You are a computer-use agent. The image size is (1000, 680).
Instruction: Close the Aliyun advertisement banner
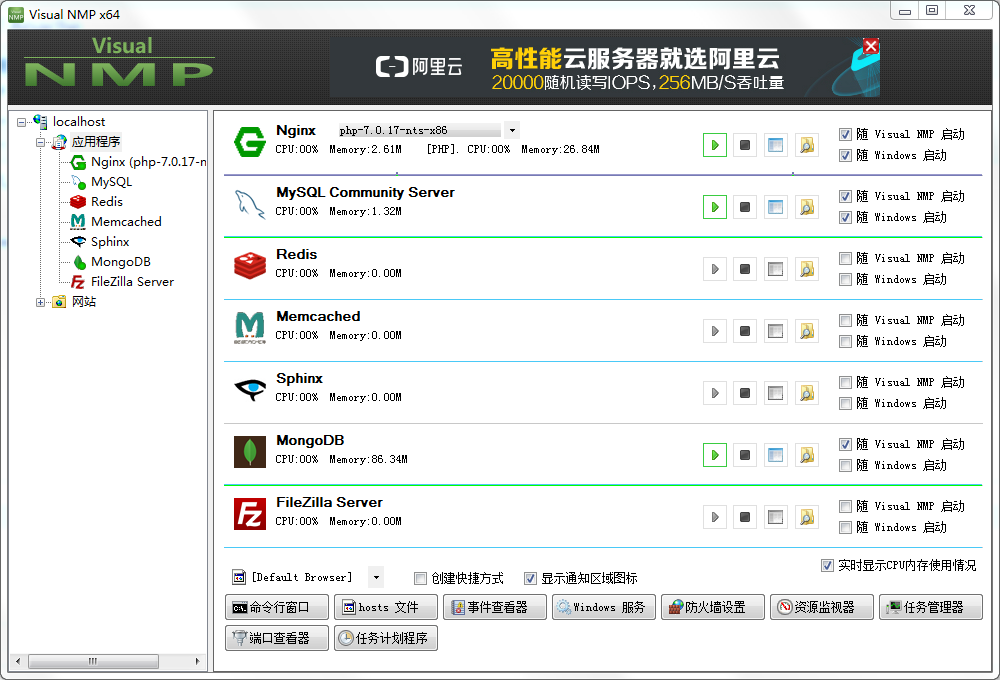871,46
